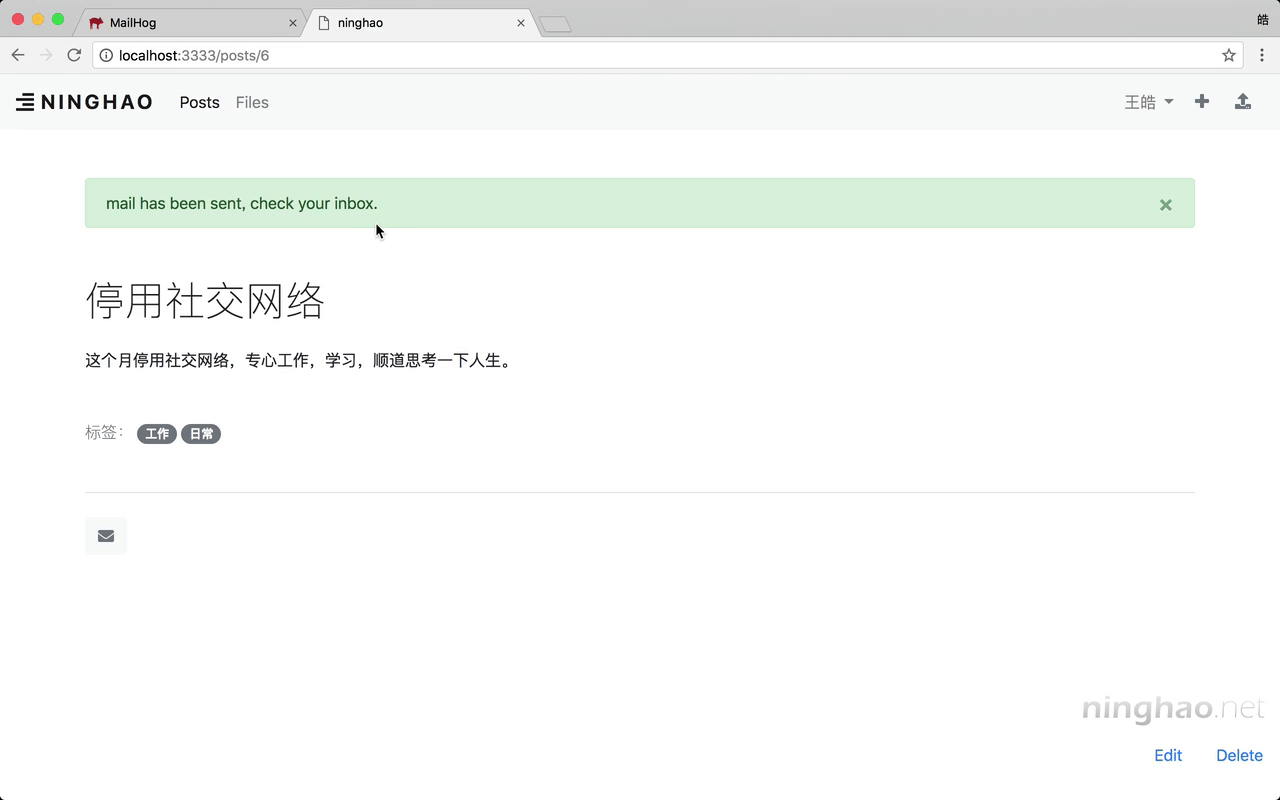Viewport: 1280px width, 800px height.
Task: Open the Posts navigation item
Action: (199, 102)
